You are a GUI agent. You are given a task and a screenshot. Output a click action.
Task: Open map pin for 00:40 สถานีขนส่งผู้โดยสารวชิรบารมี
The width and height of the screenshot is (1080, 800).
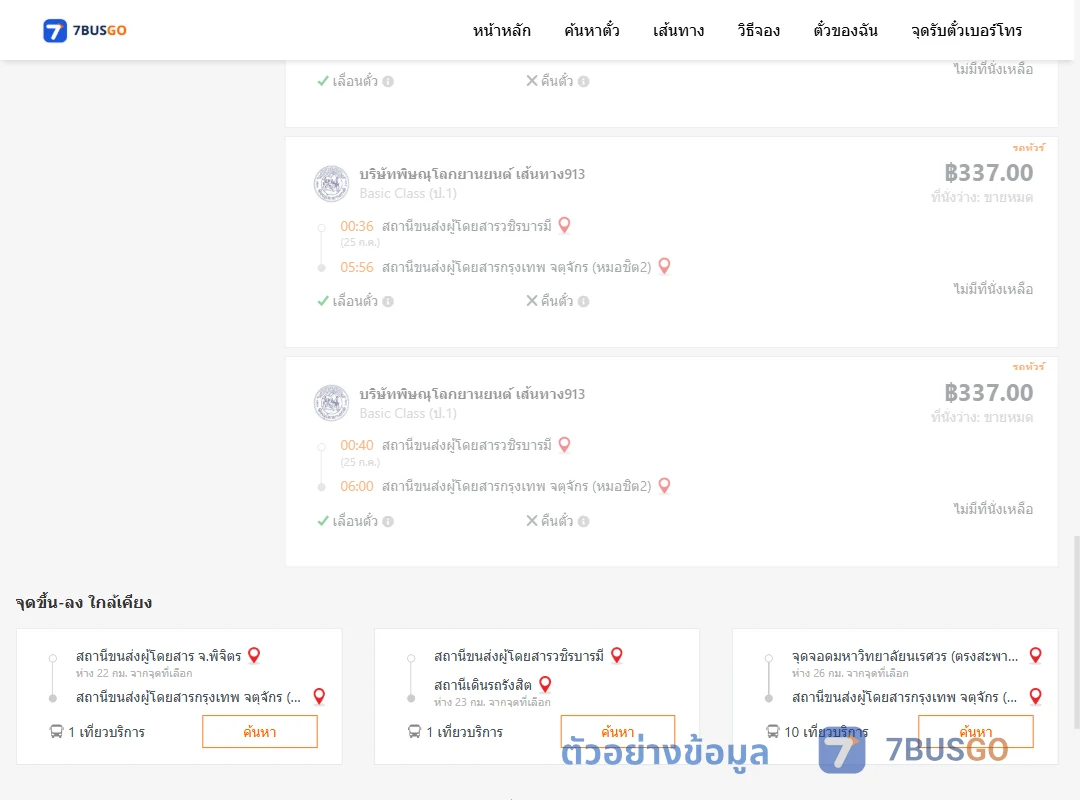click(x=564, y=445)
